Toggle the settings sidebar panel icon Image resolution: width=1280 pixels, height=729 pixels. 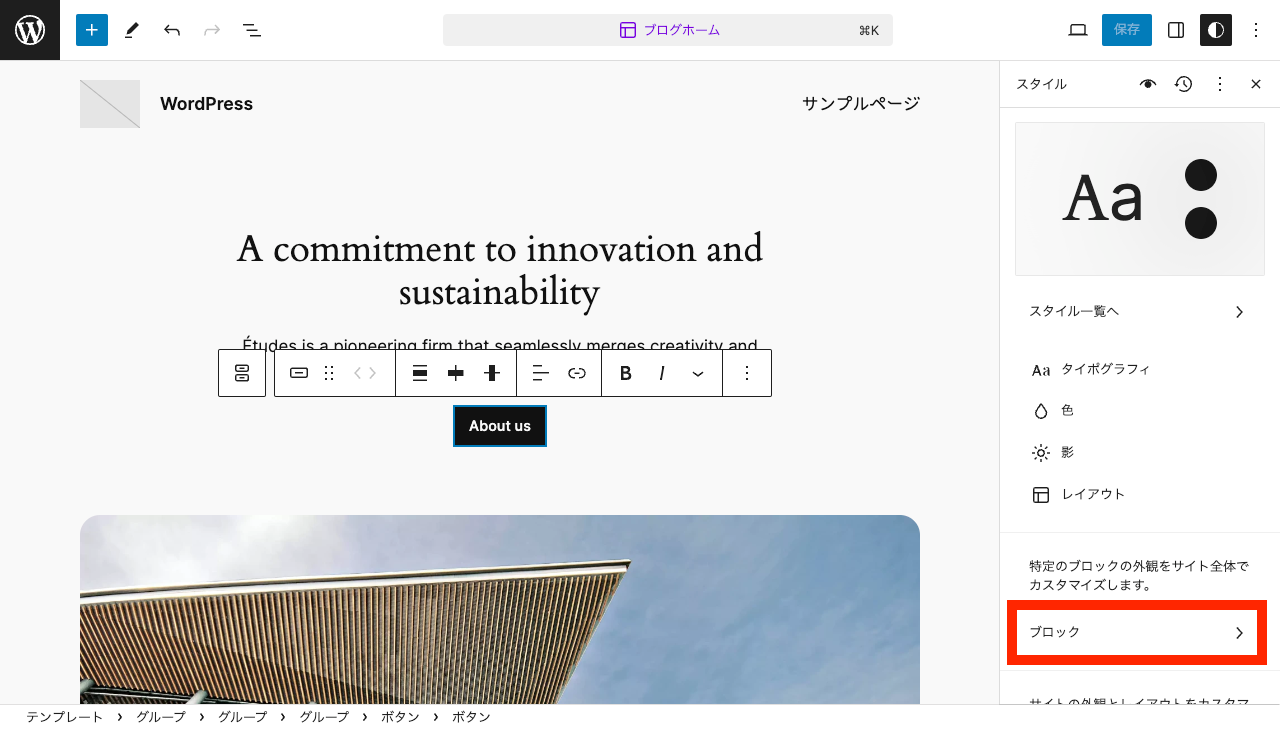[x=1176, y=30]
